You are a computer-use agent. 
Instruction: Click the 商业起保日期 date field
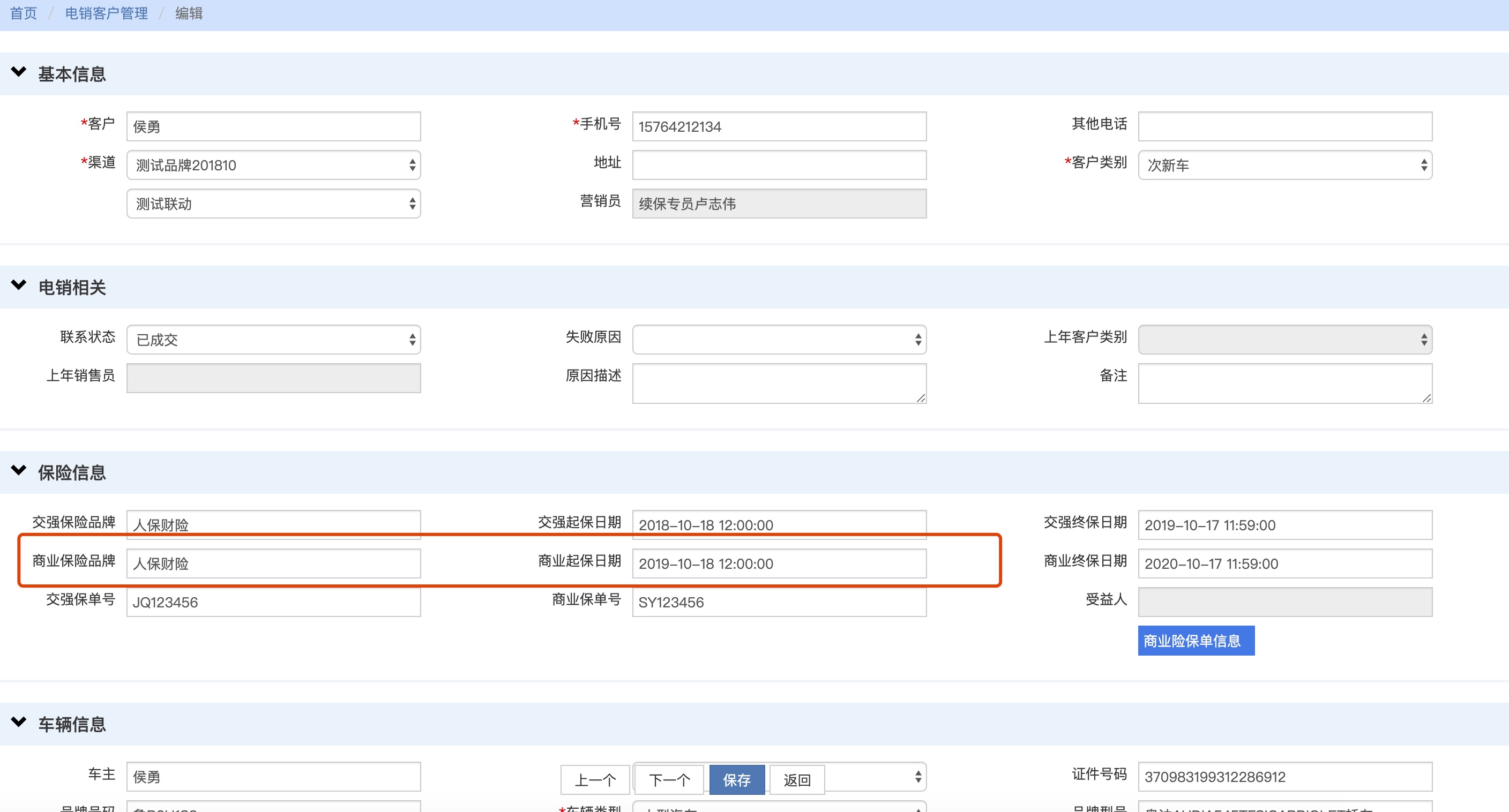[x=779, y=564]
